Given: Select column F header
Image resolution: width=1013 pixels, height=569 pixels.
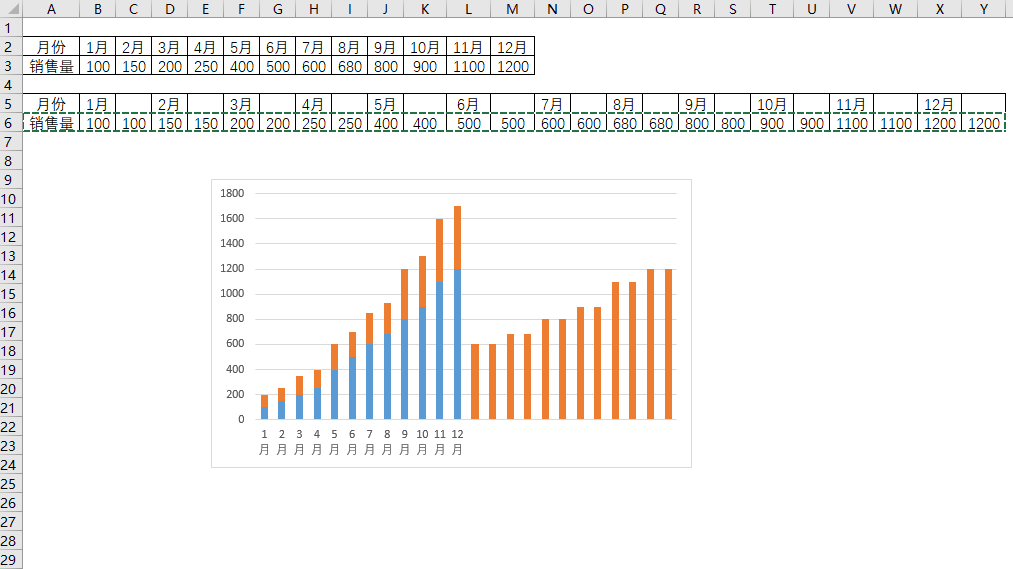Looking at the screenshot, I should [242, 9].
